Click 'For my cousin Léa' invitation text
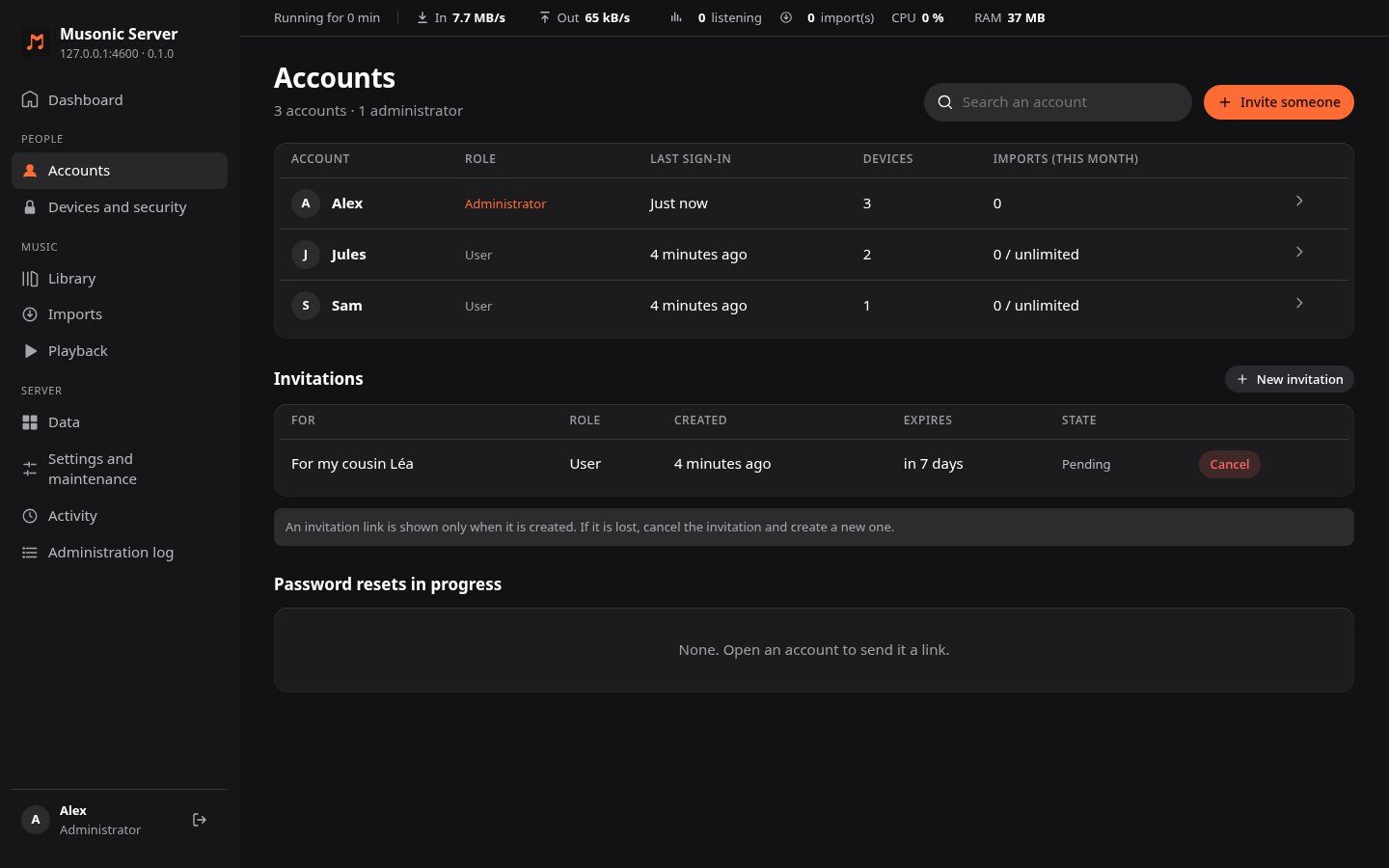The image size is (1389, 868). tap(352, 464)
